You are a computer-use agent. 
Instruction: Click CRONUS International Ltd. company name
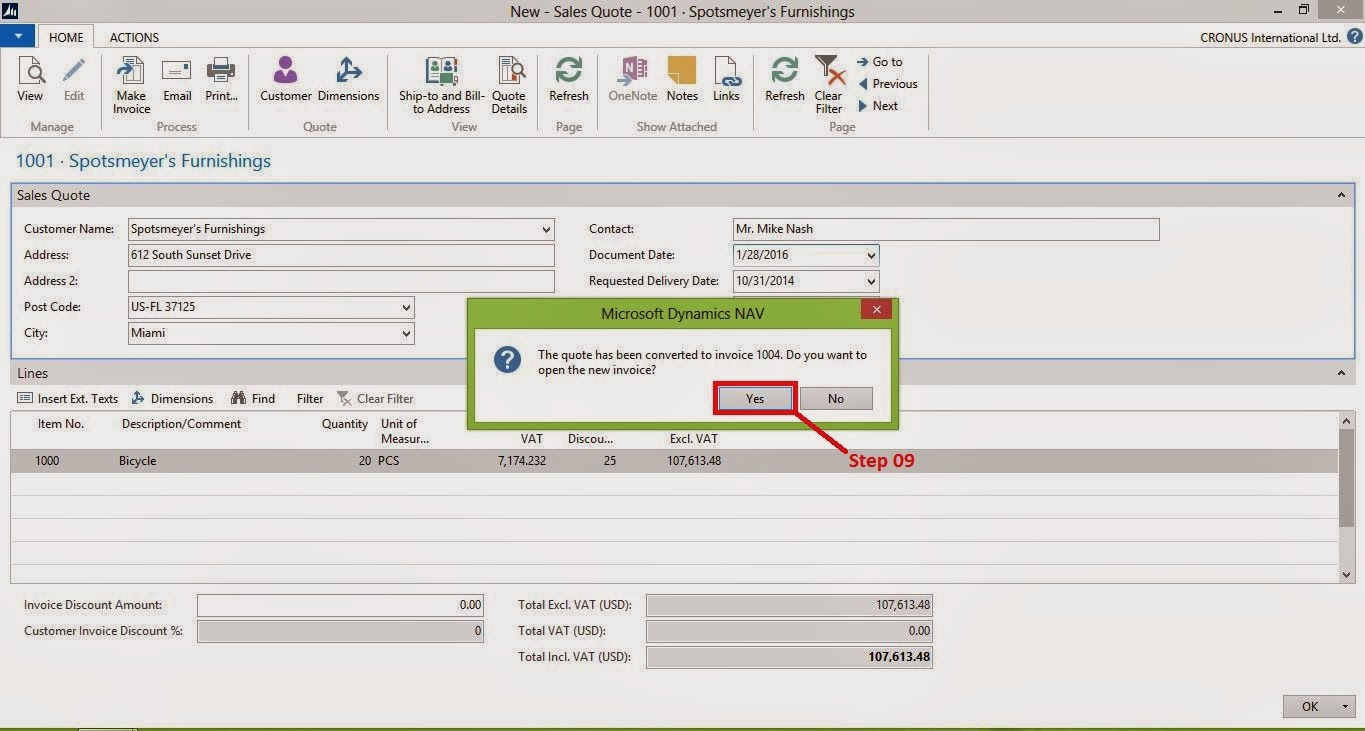coord(1270,37)
